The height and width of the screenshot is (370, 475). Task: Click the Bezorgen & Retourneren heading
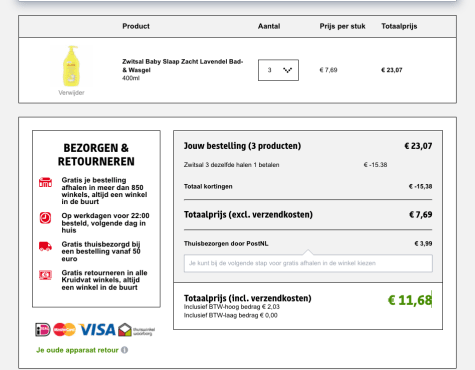[96, 155]
